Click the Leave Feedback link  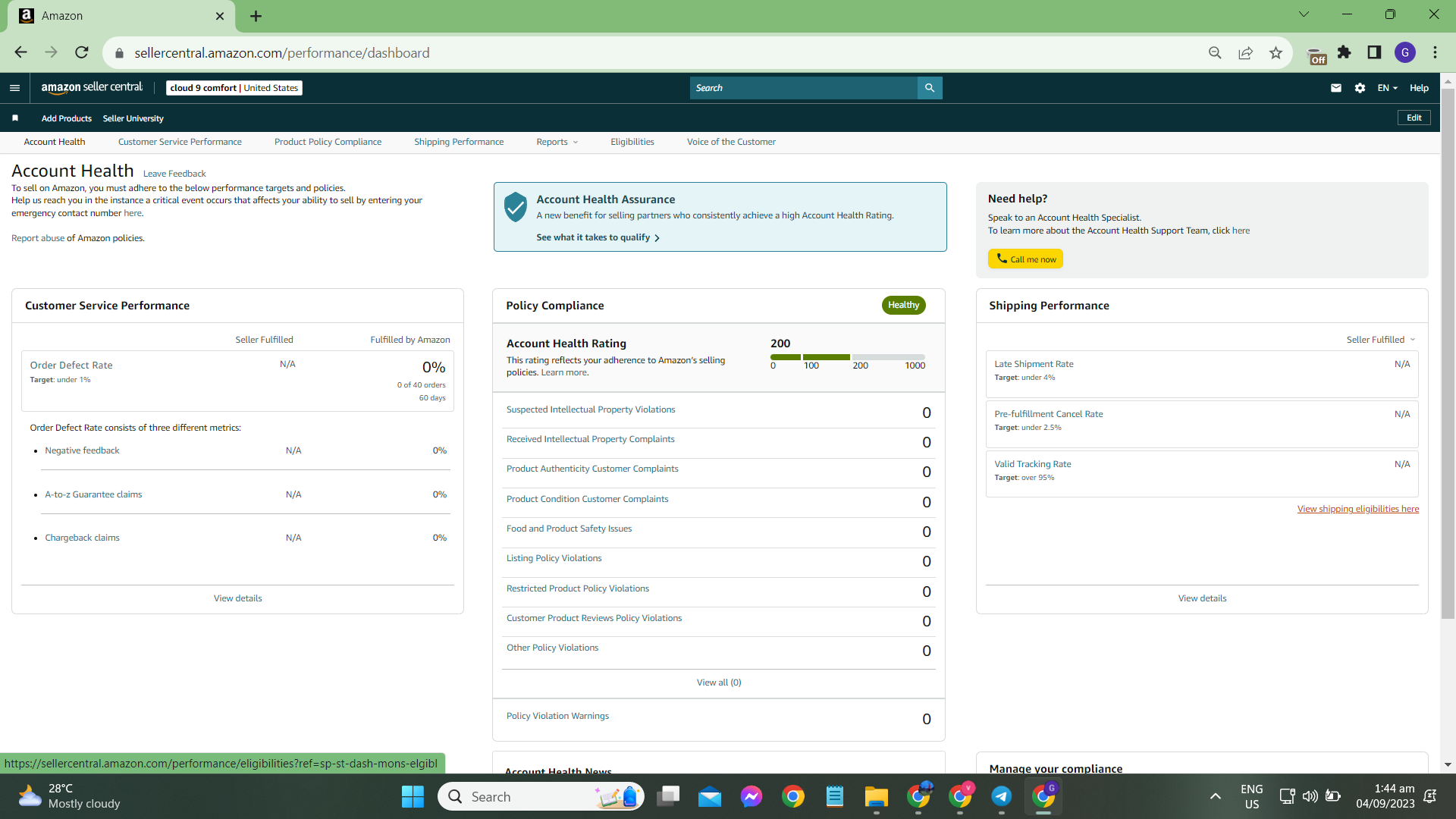point(174,174)
